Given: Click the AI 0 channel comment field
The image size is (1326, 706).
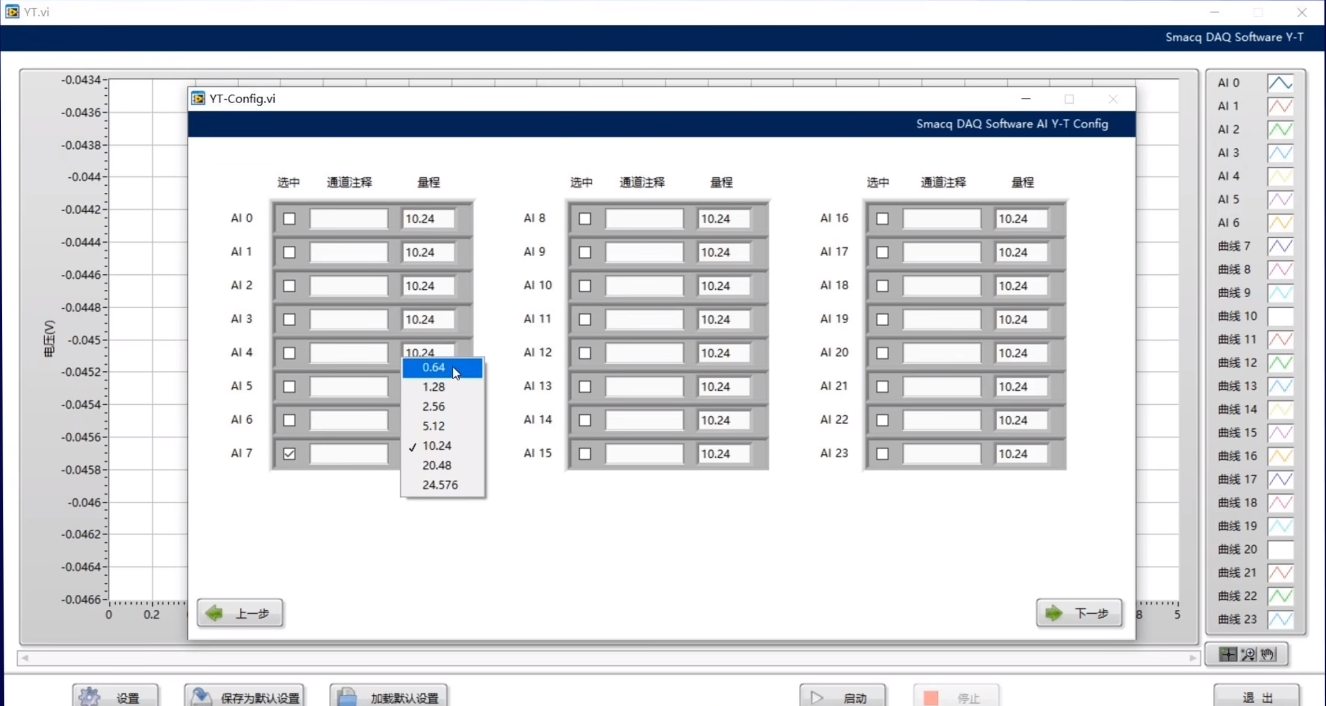Looking at the screenshot, I should tap(349, 219).
